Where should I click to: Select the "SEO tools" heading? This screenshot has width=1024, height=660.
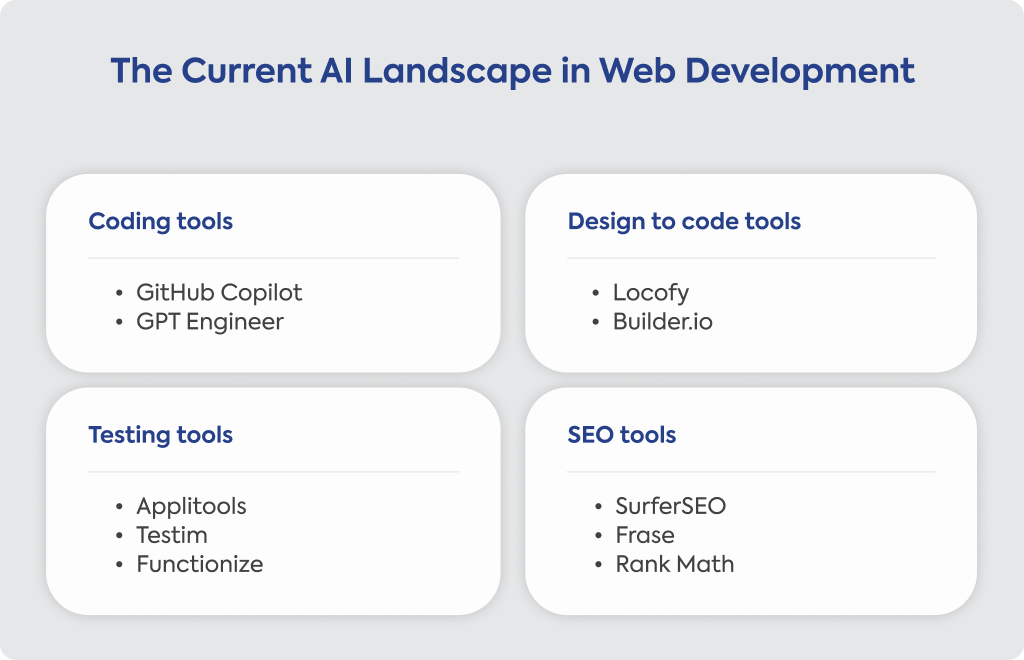(622, 435)
